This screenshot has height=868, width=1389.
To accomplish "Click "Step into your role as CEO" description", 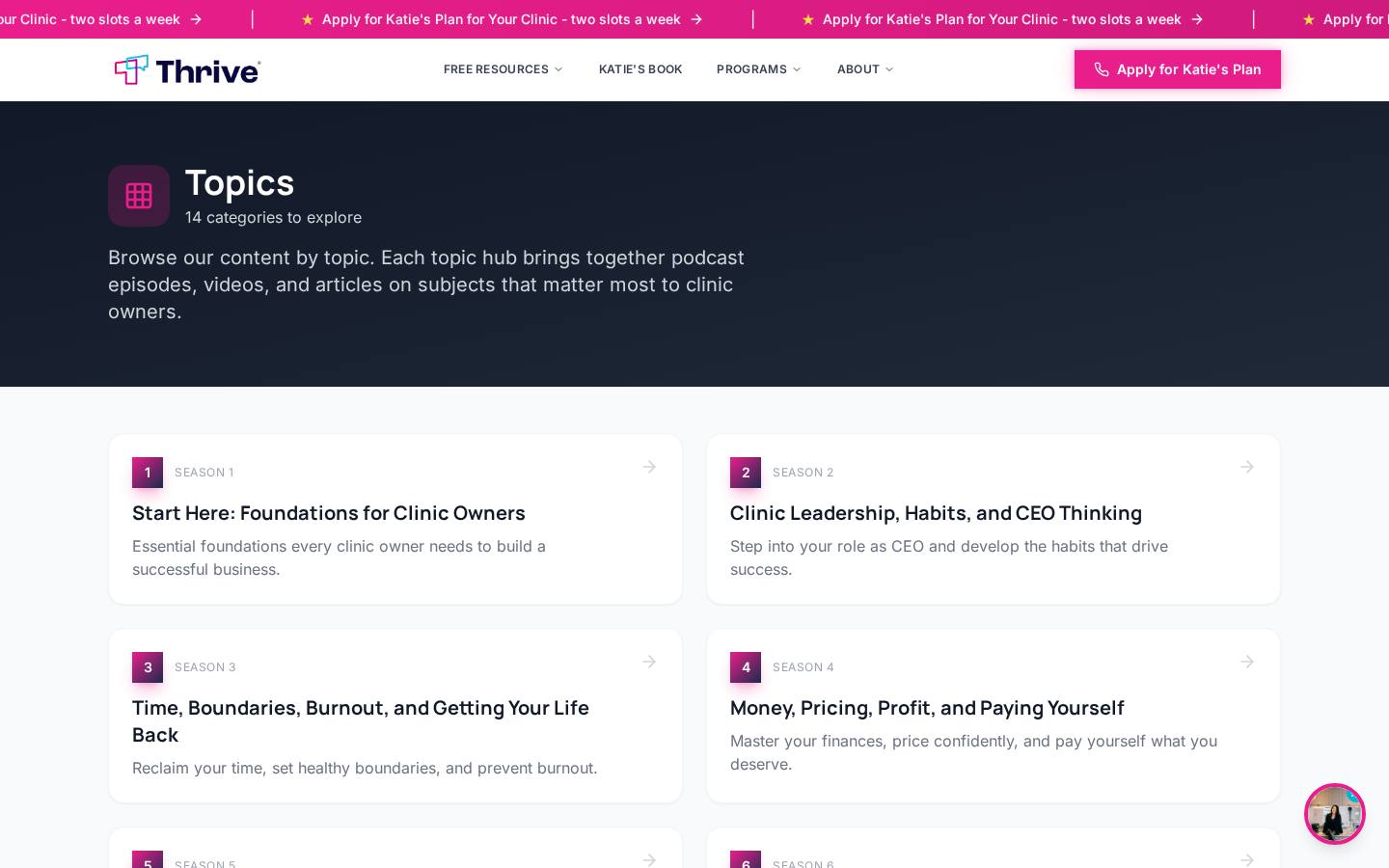I will (x=949, y=557).
